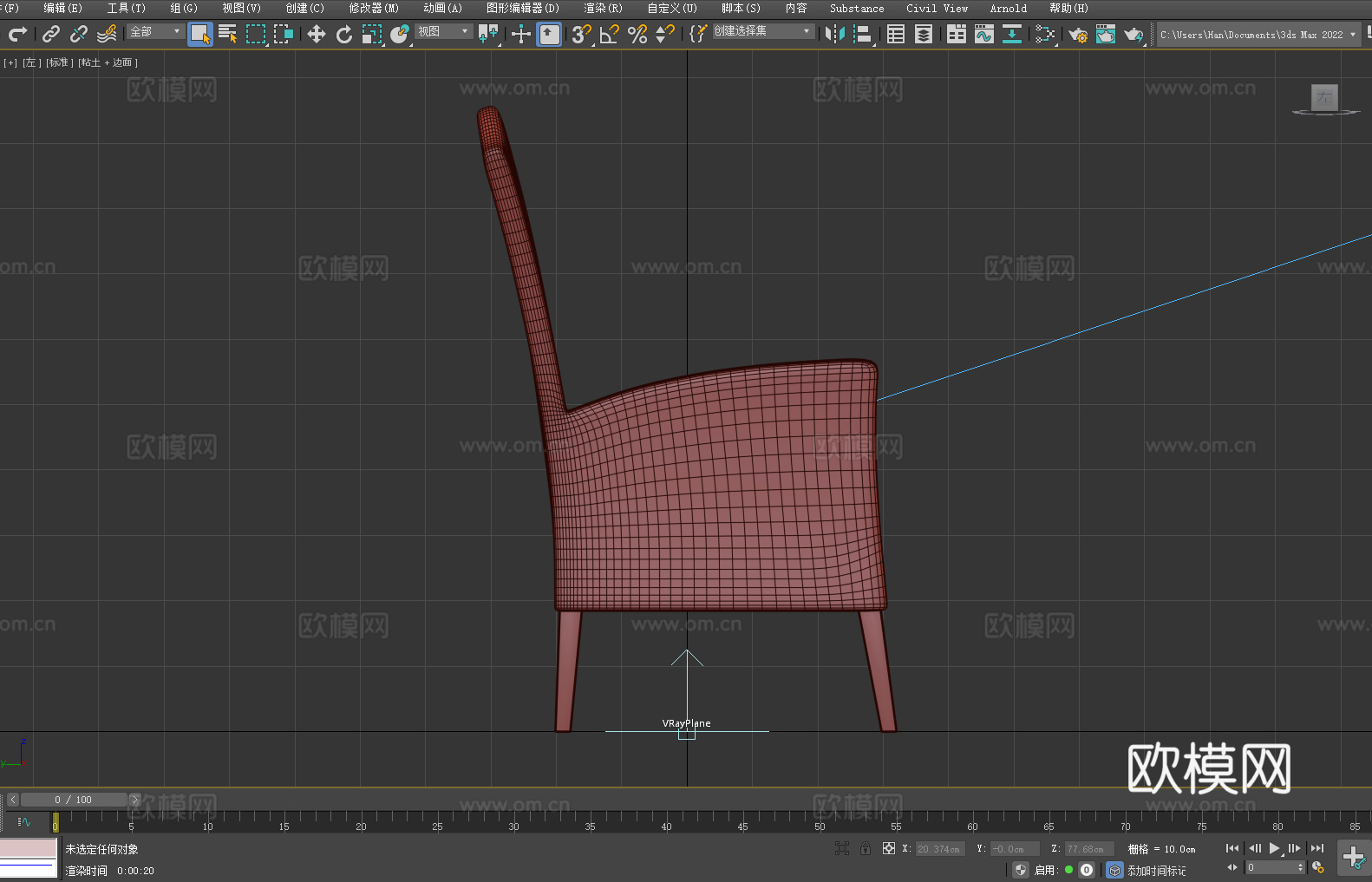1372x882 pixels.
Task: Open the Arnold menu
Action: pos(1009,8)
